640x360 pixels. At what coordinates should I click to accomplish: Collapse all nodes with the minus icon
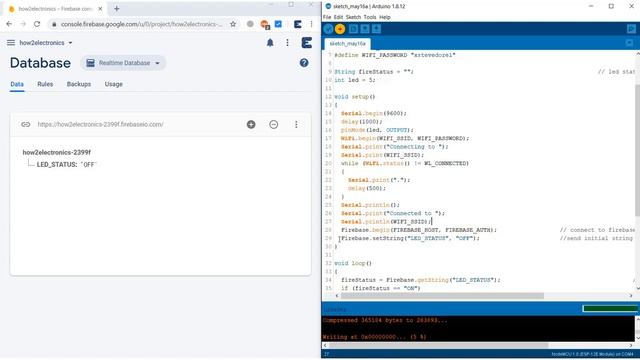tap(273, 124)
